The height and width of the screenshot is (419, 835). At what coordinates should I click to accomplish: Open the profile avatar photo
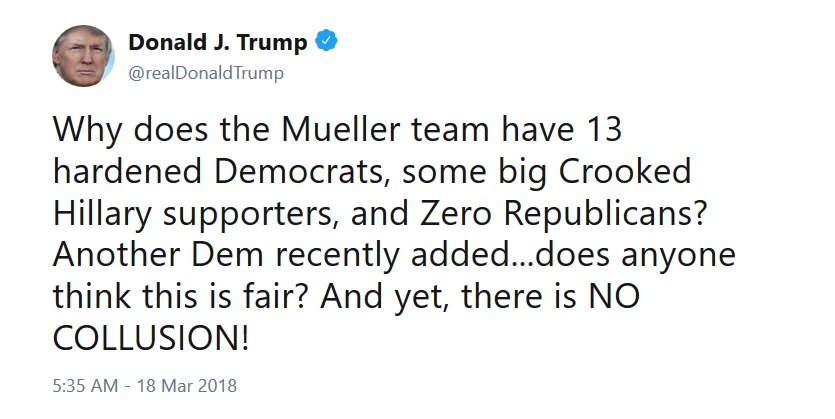coord(83,55)
